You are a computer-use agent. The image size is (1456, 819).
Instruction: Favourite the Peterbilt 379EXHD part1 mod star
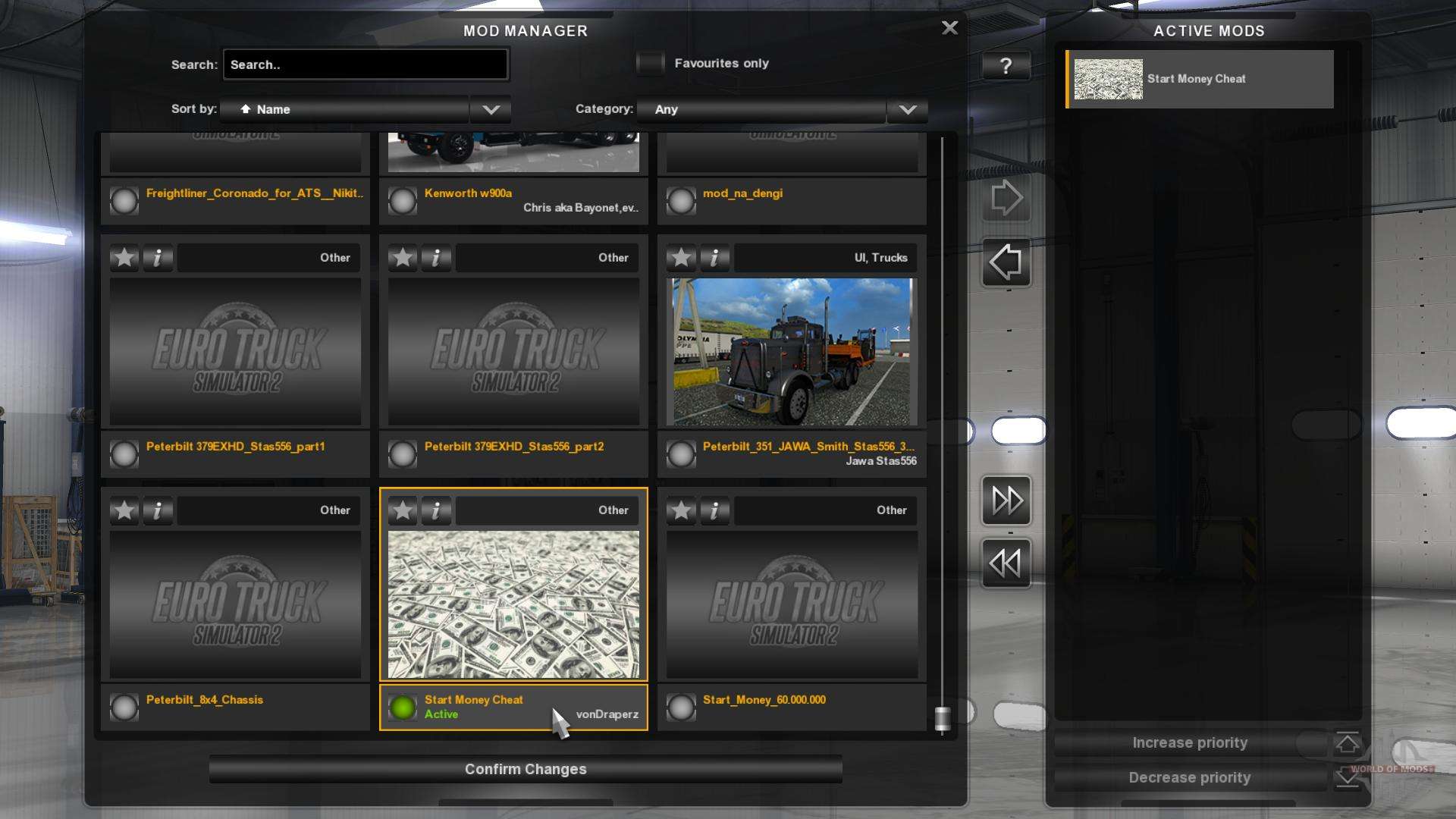(124, 258)
